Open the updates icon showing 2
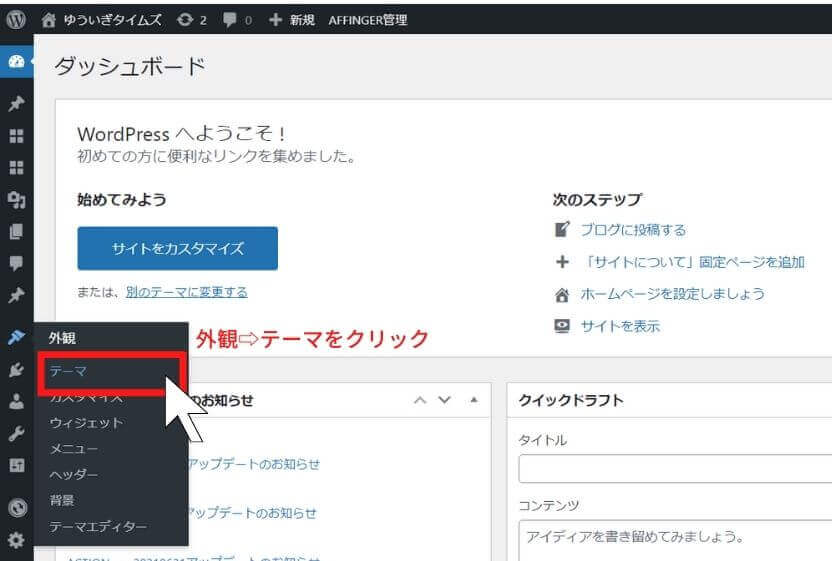832x561 pixels. (192, 20)
